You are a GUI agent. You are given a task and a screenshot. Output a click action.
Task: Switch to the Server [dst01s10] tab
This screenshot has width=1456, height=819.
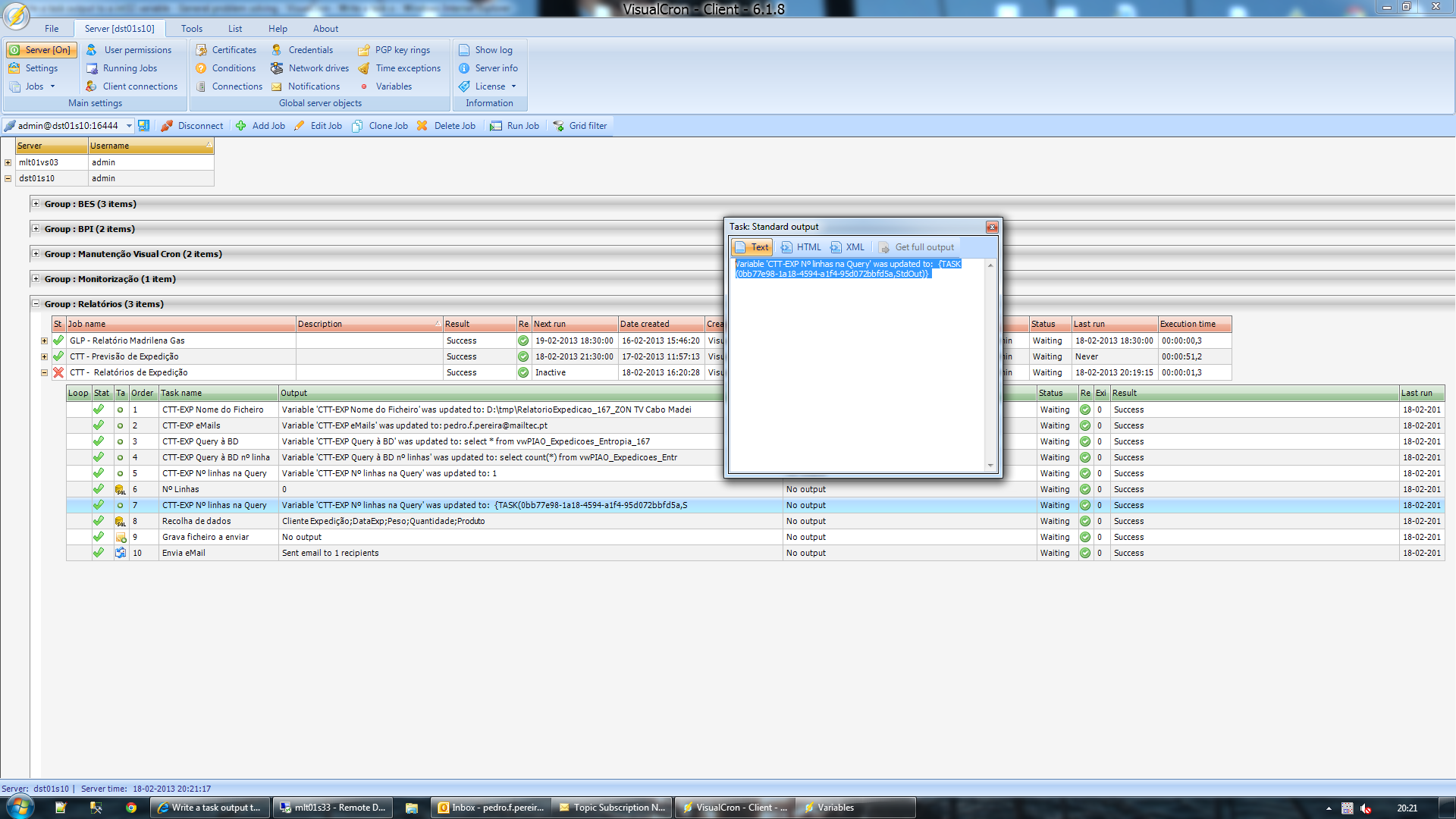pyautogui.click(x=120, y=29)
